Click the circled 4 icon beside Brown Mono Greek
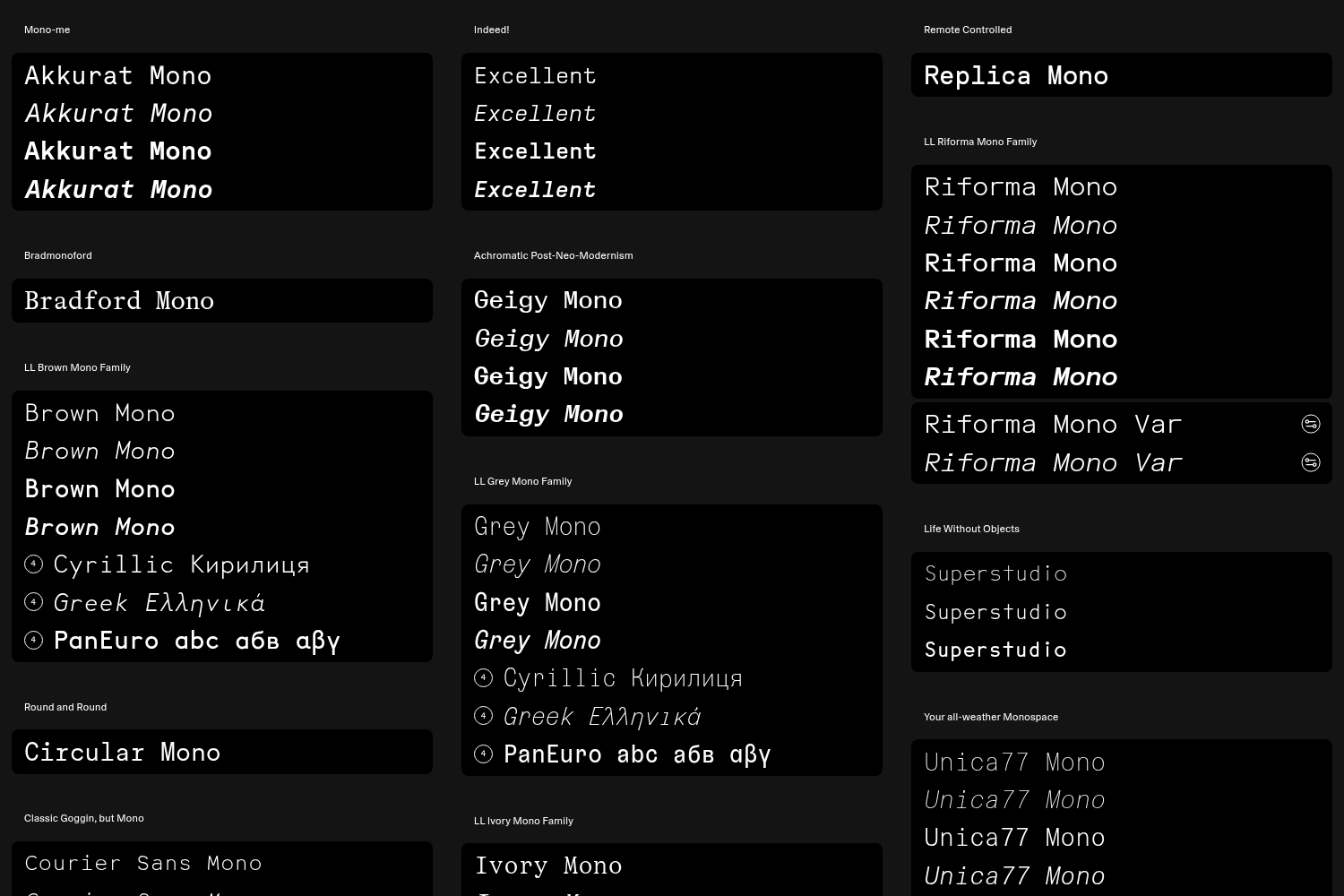The width and height of the screenshot is (1344, 896). tap(33, 602)
